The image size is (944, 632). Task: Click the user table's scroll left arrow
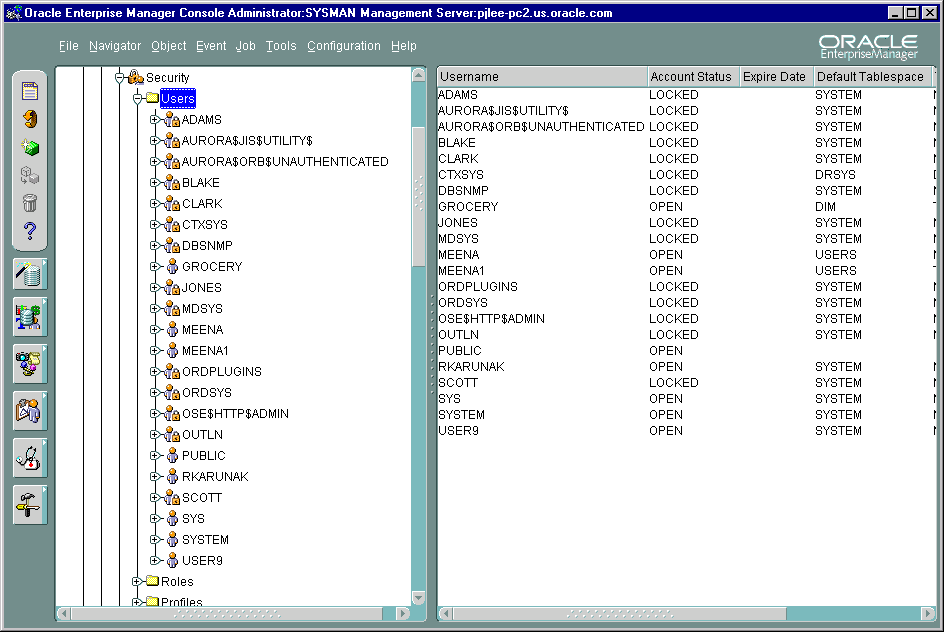pos(446,613)
